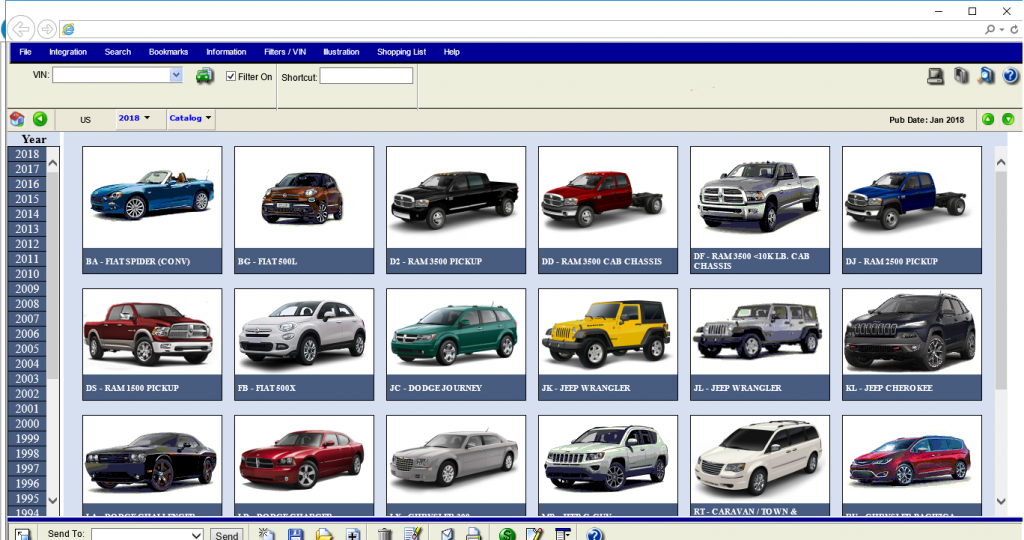Click the browser back arrow
Screen dimensions: 1024x540
coord(21,29)
